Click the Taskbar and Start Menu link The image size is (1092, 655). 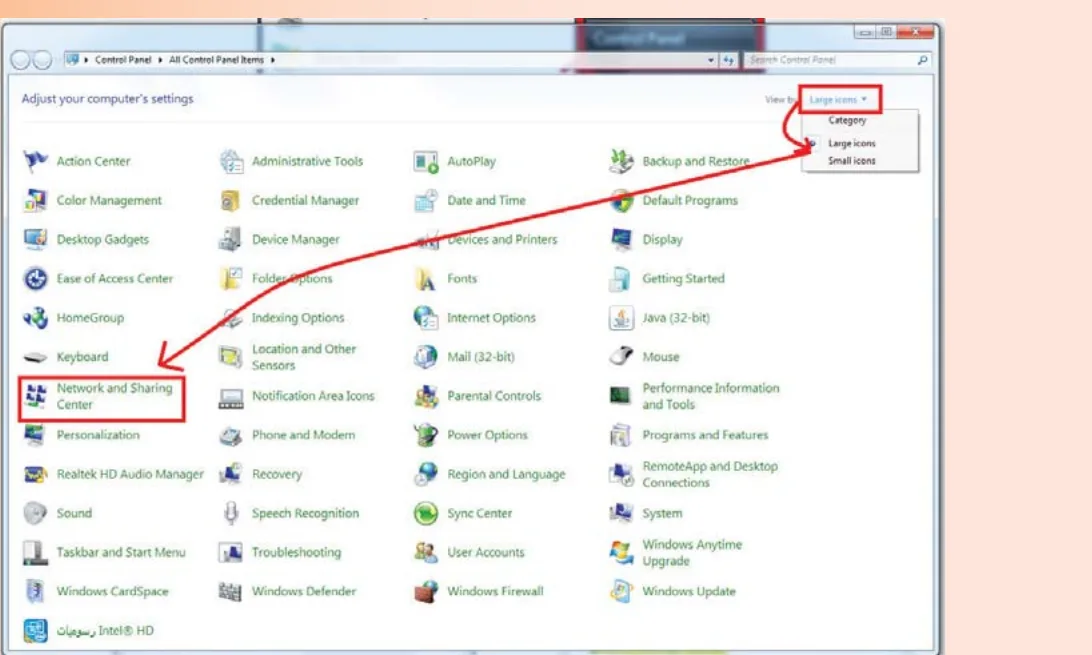click(x=121, y=553)
